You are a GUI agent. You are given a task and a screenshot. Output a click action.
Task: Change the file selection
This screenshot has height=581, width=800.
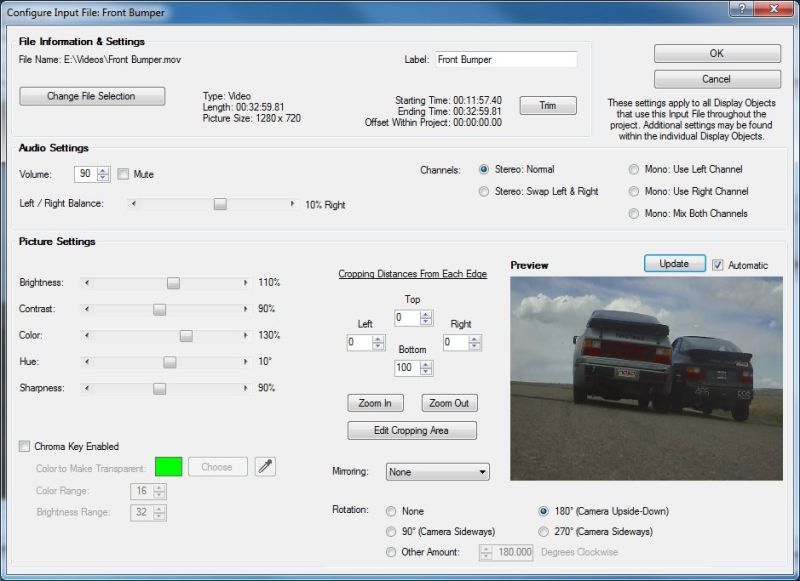(x=91, y=96)
